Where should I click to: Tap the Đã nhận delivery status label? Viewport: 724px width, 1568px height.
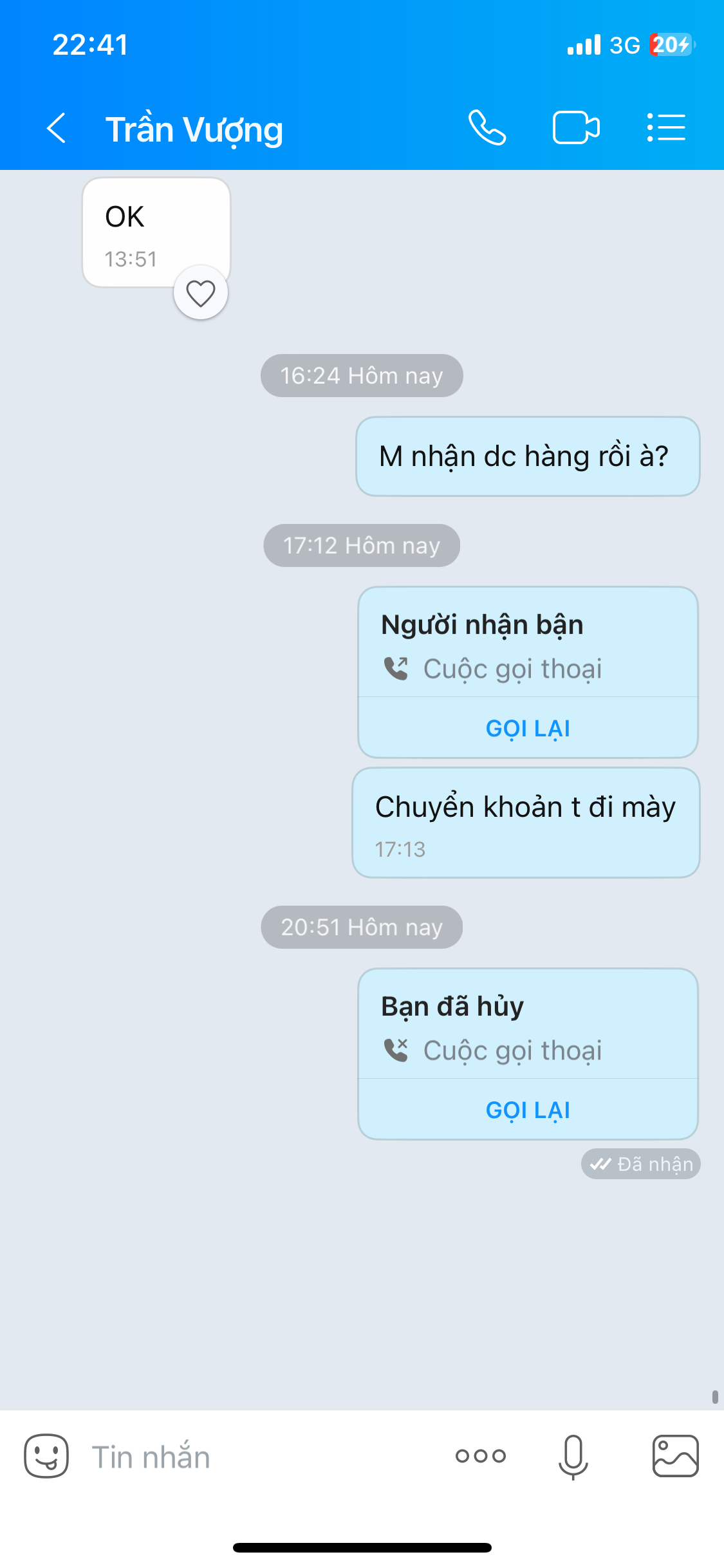click(641, 1164)
